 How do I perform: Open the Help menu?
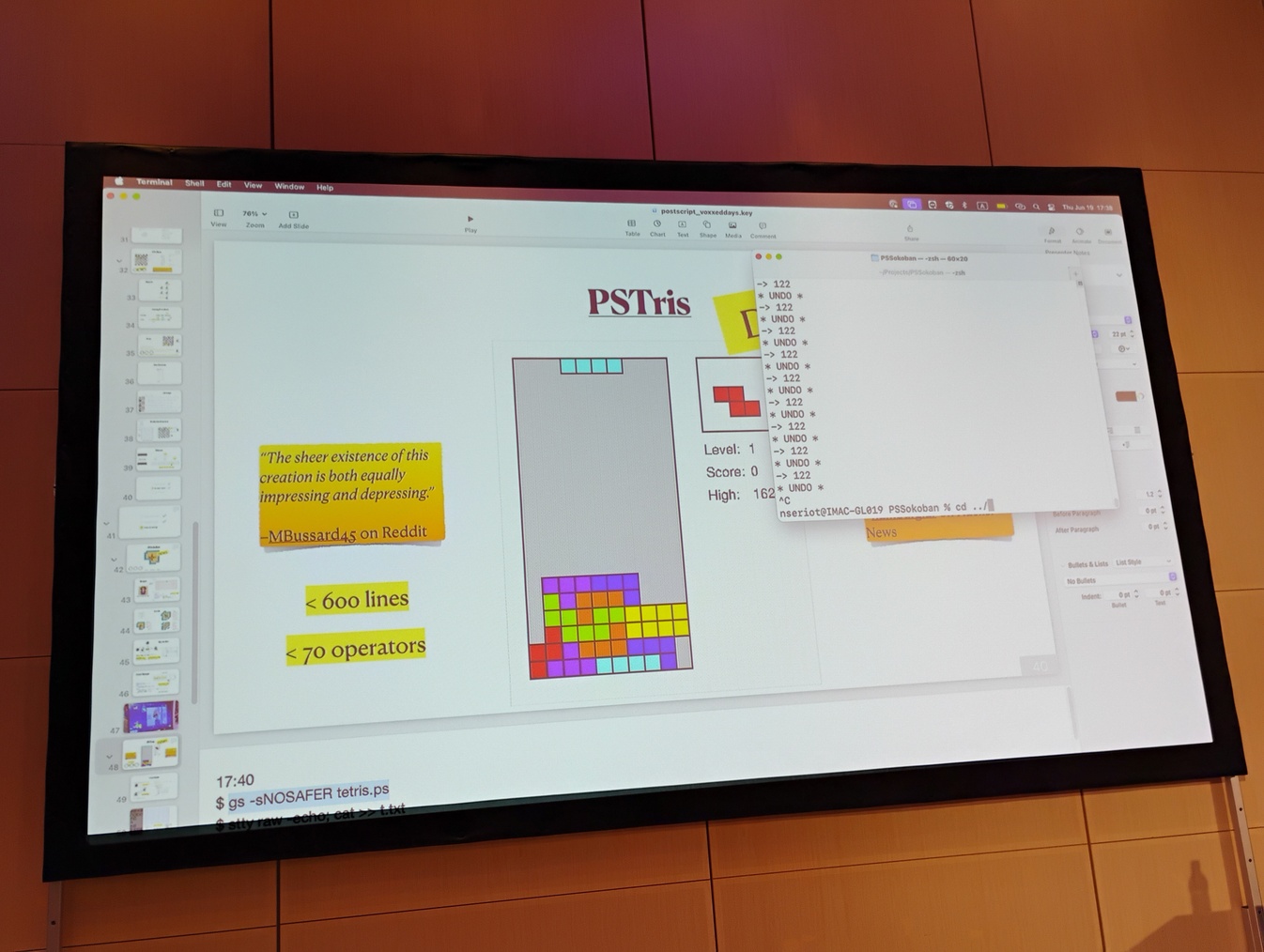(325, 187)
